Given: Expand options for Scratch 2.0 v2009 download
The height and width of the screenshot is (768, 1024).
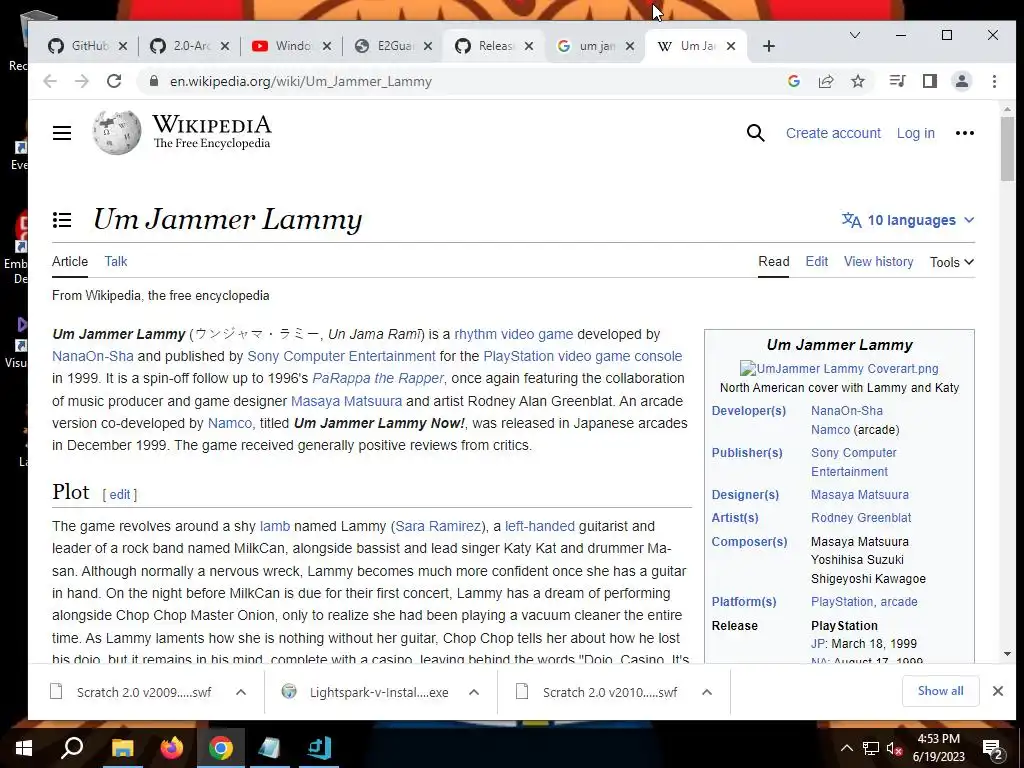Looking at the screenshot, I should [x=241, y=692].
